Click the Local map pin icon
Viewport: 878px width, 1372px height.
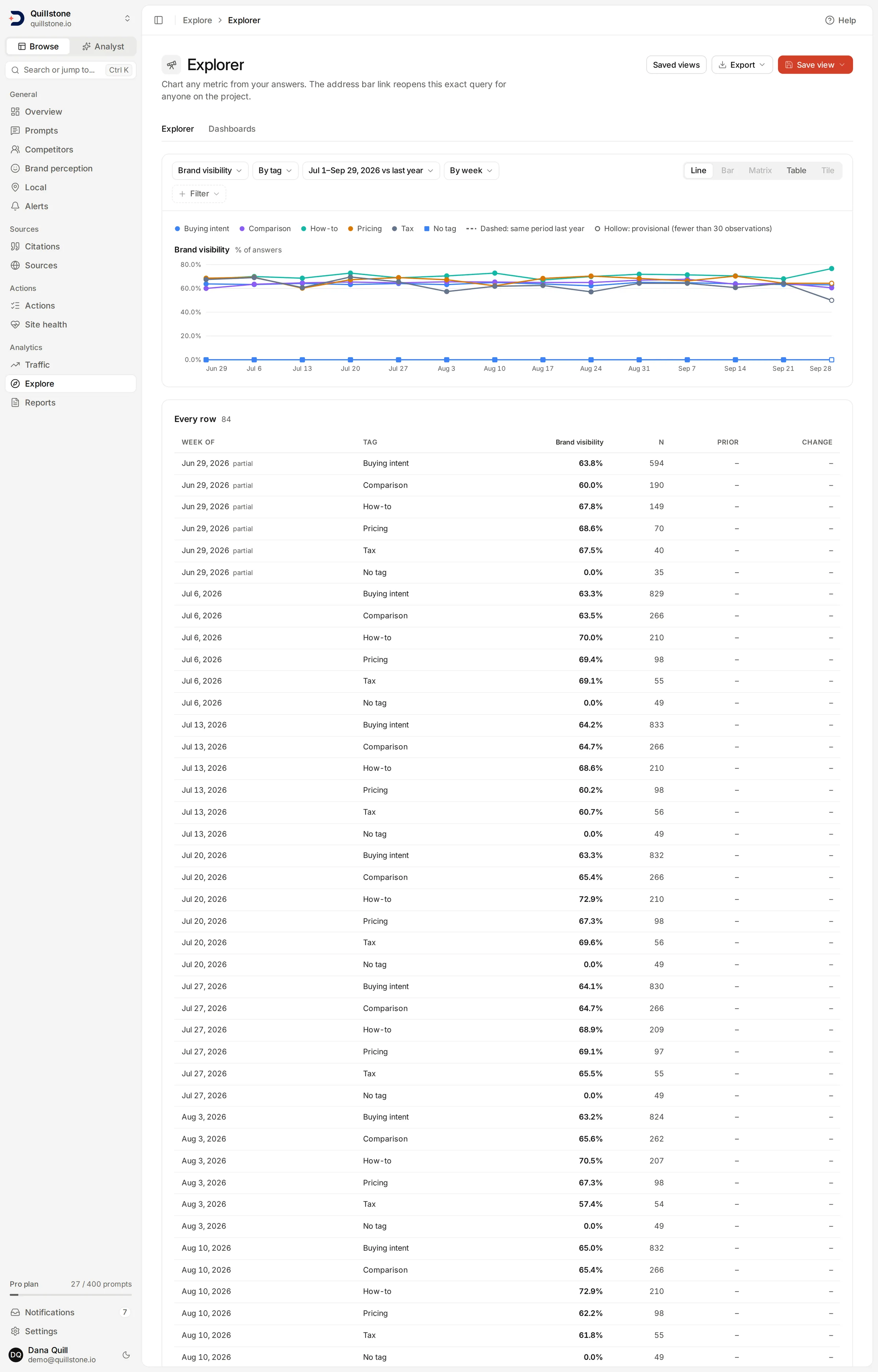pyautogui.click(x=15, y=187)
